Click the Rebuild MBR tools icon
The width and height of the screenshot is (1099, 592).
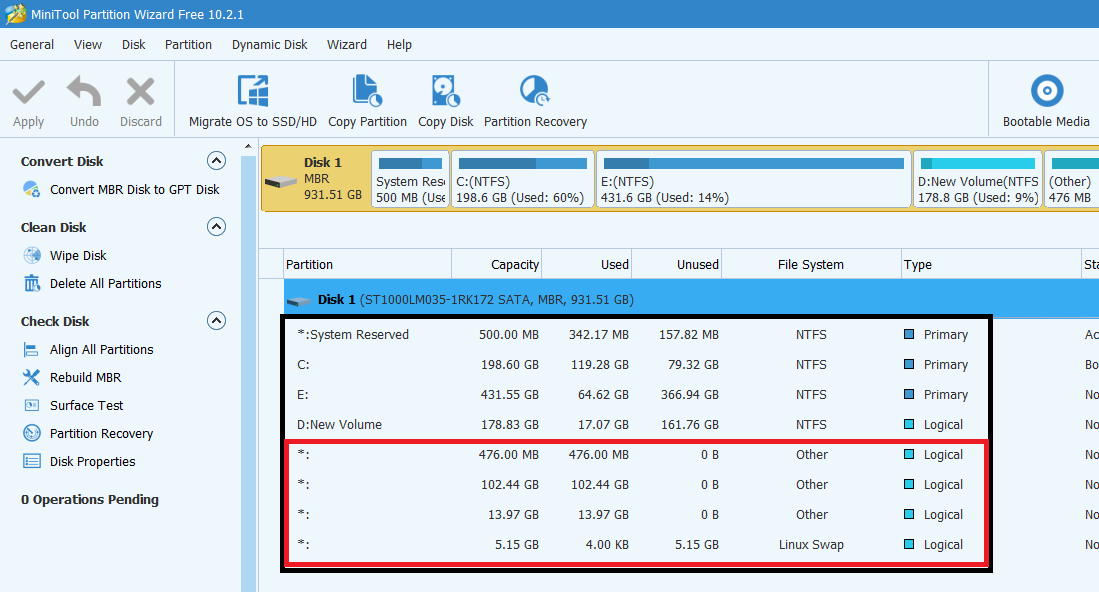pyautogui.click(x=32, y=377)
